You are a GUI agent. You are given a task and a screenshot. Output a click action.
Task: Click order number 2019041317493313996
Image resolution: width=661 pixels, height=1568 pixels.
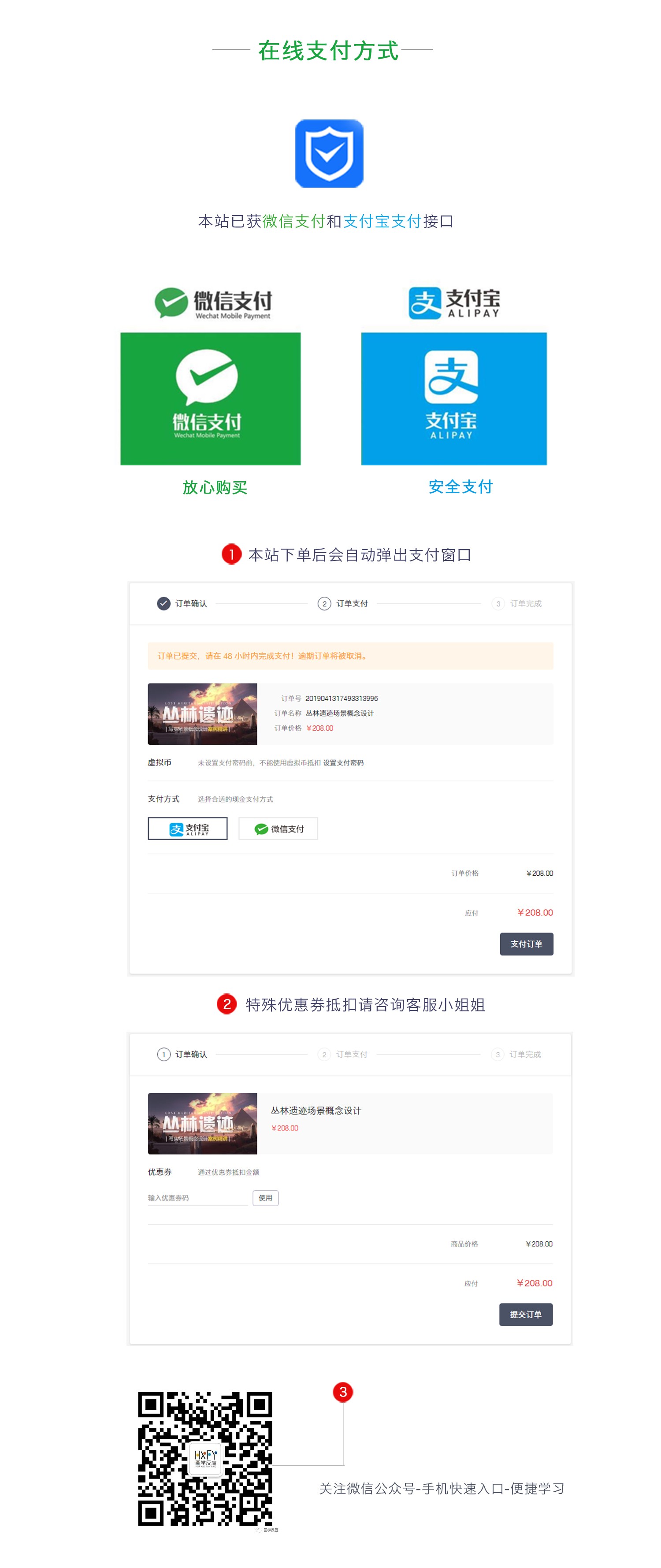[x=342, y=699]
